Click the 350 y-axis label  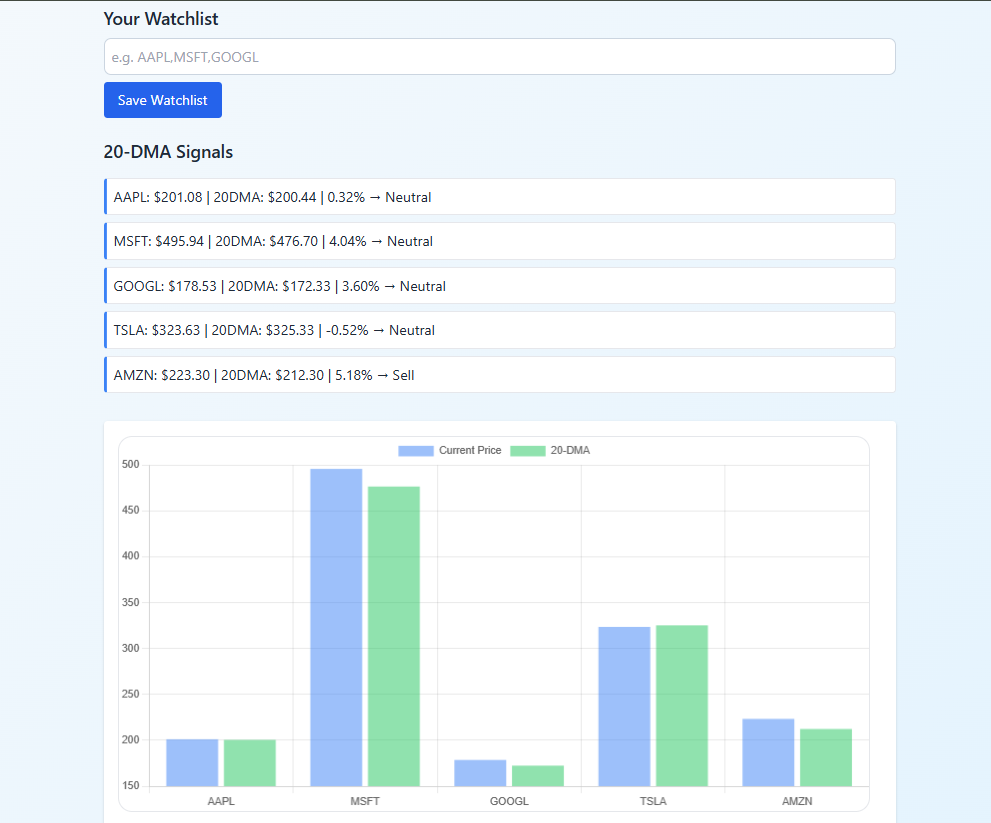[131, 602]
